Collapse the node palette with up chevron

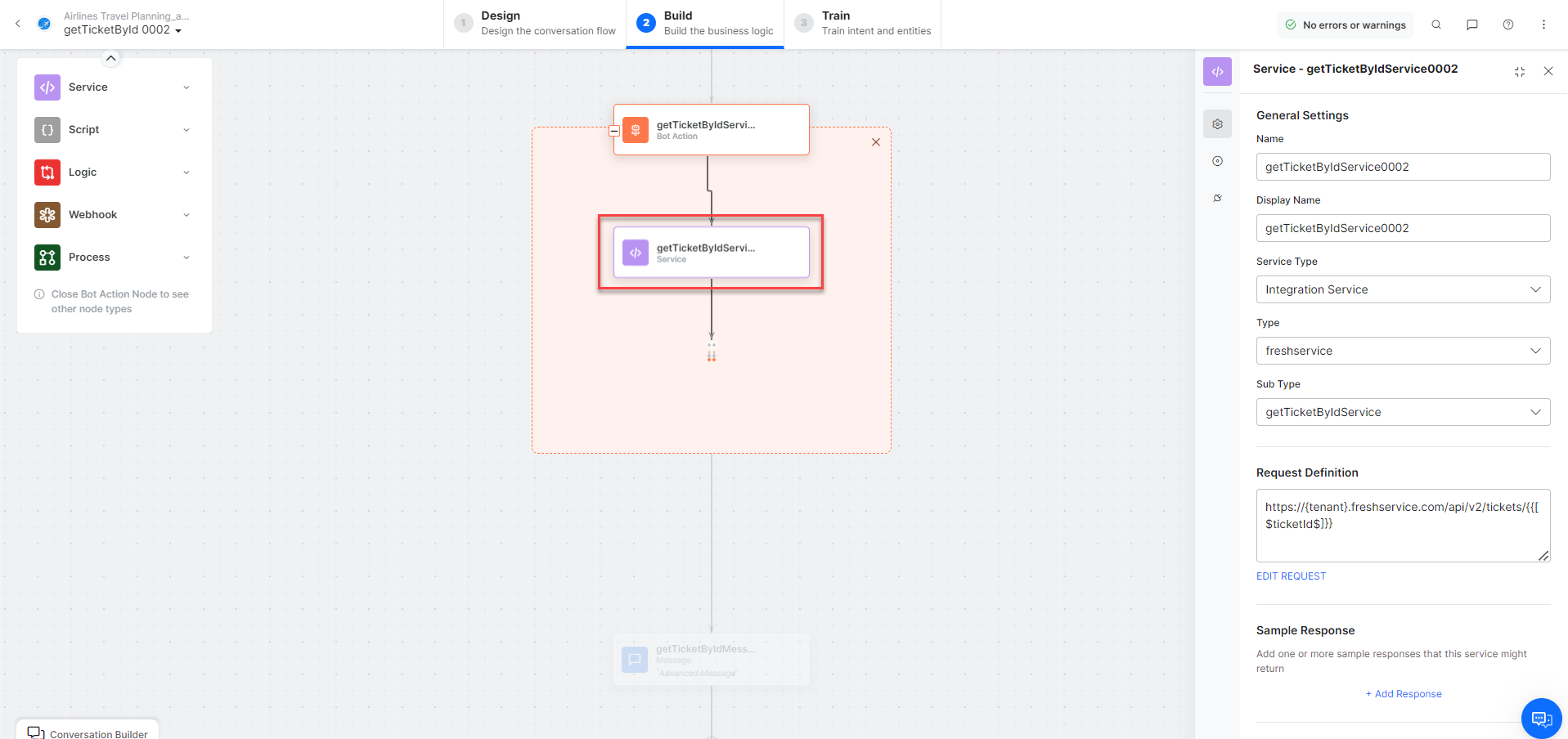tap(111, 58)
